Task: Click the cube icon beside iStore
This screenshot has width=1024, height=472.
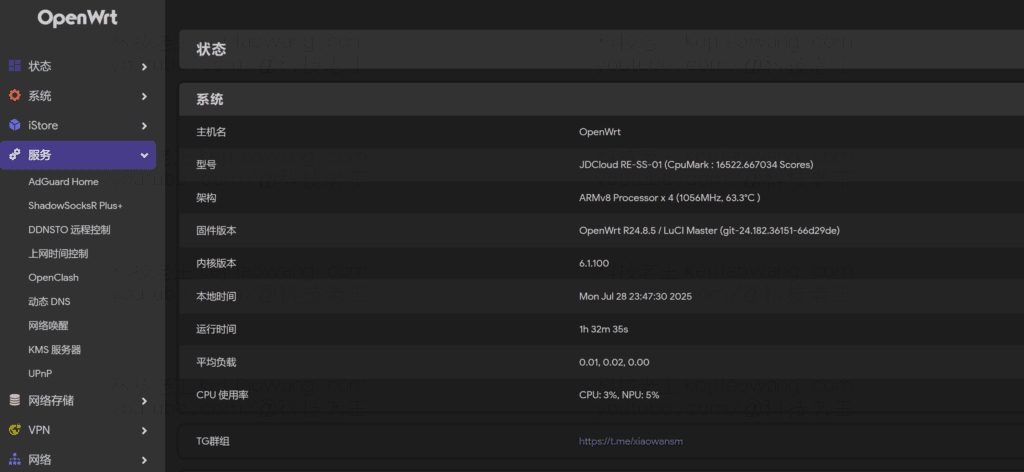Action: (14, 126)
